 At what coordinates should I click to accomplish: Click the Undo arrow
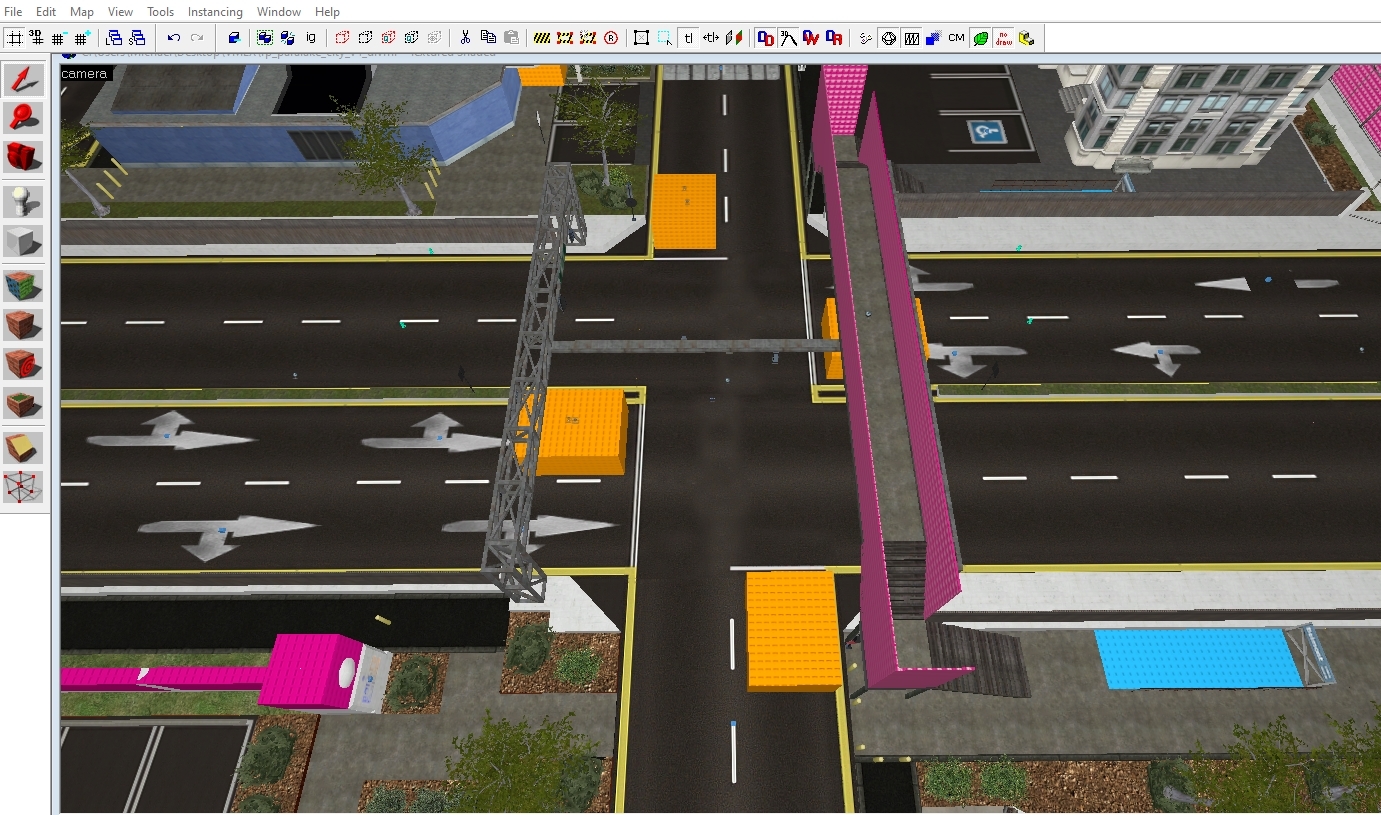[x=174, y=38]
